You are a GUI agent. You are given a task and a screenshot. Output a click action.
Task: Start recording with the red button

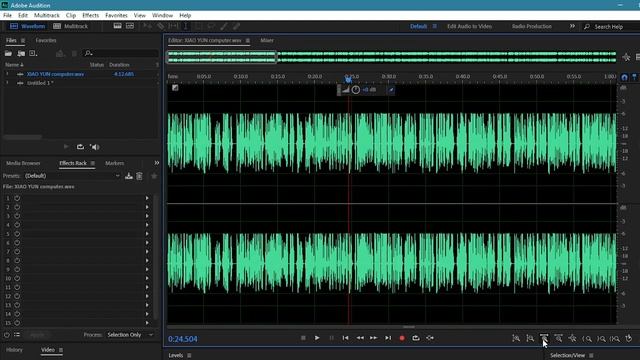point(402,338)
